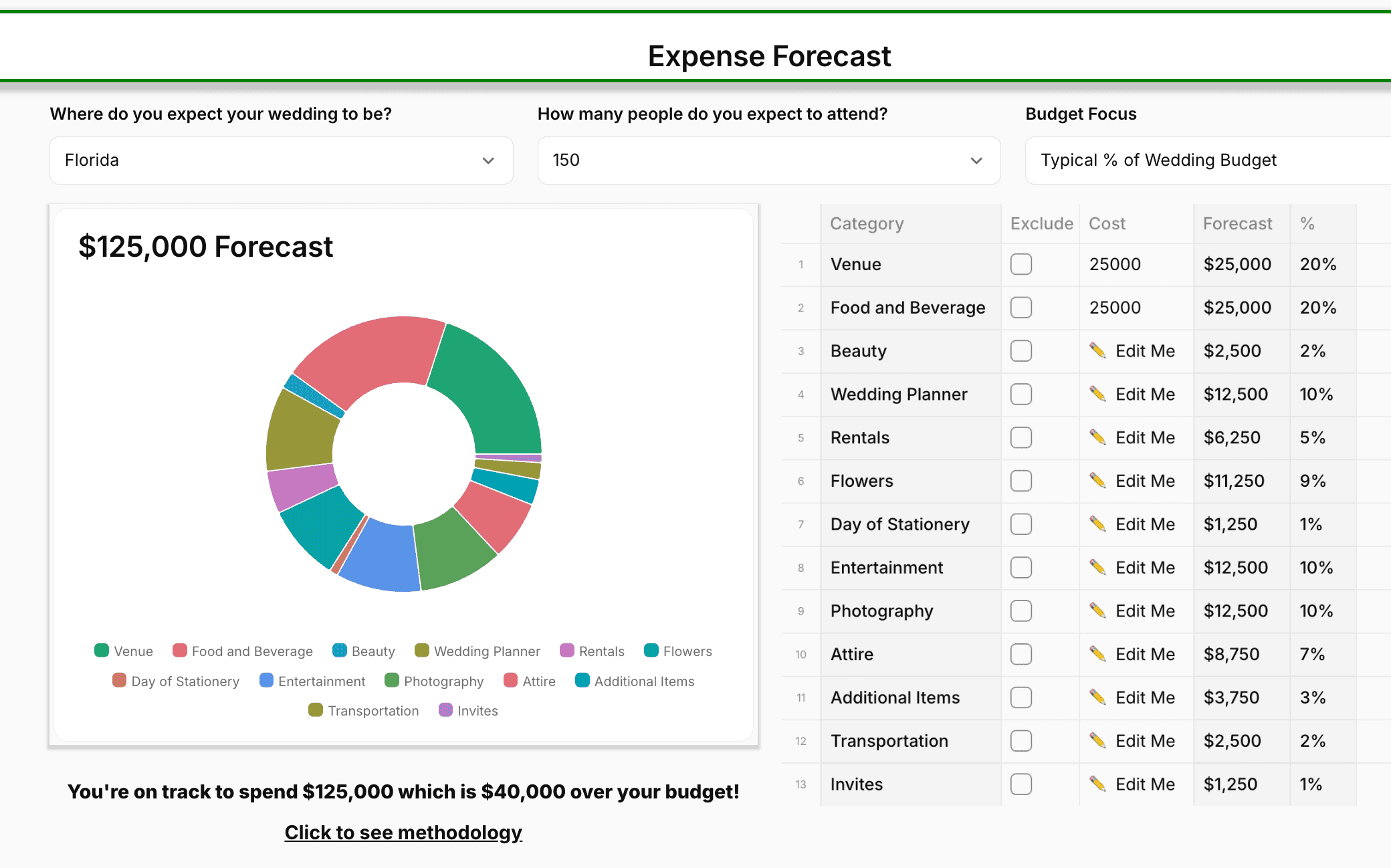
Task: Click the pencil icon in Entertainment row
Action: pos(1097,567)
